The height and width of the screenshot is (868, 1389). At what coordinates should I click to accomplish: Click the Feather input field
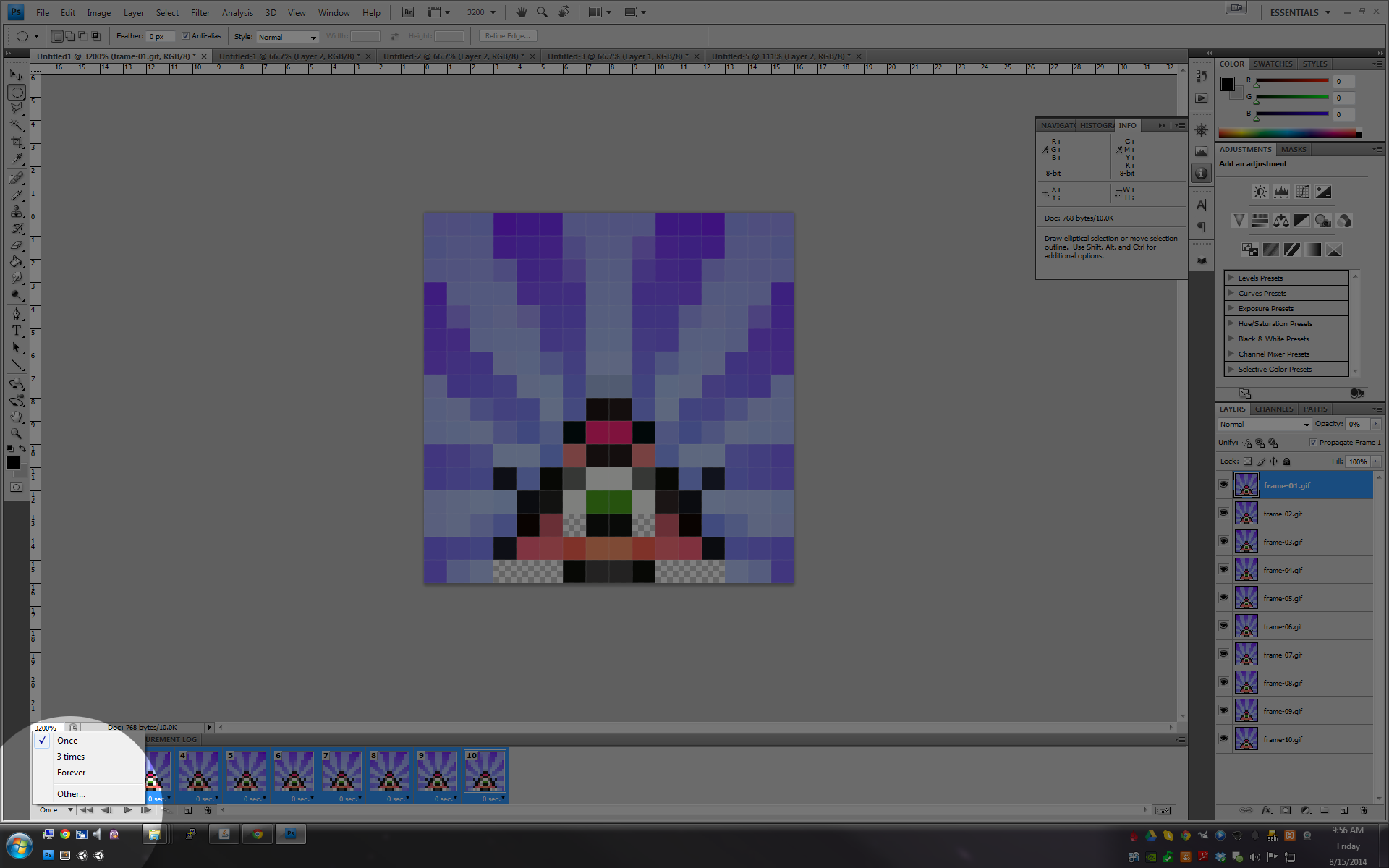[x=161, y=36]
